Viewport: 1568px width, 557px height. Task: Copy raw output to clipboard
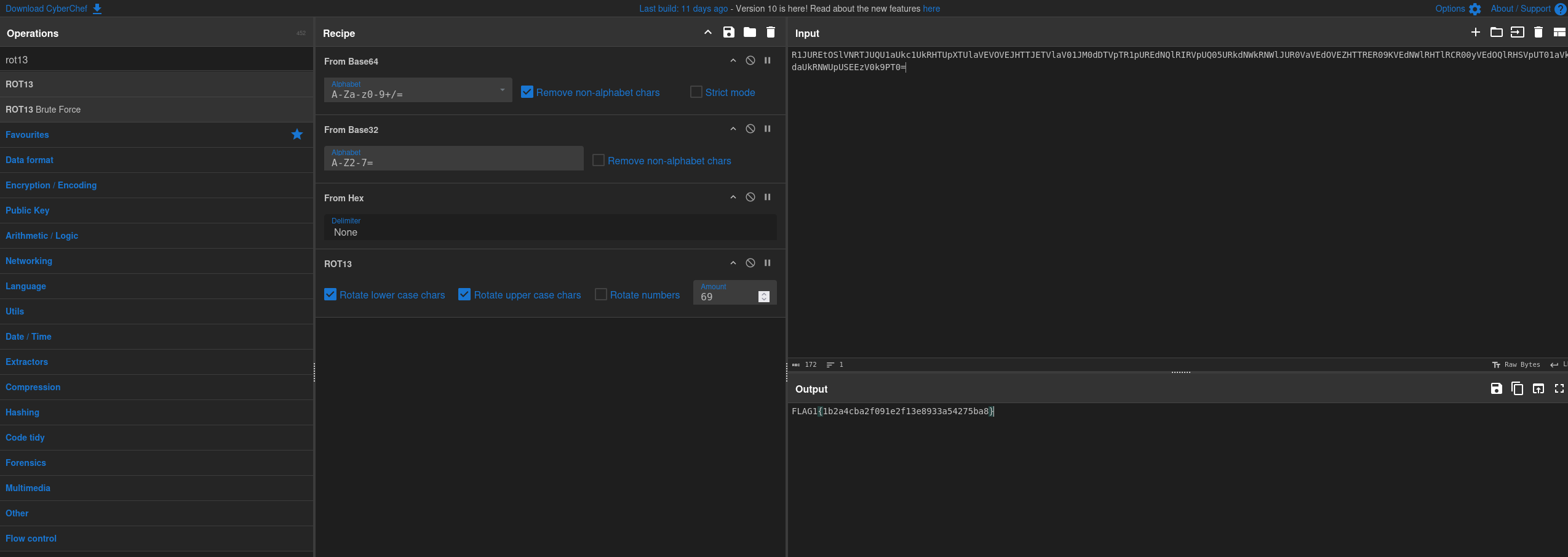pos(1517,388)
